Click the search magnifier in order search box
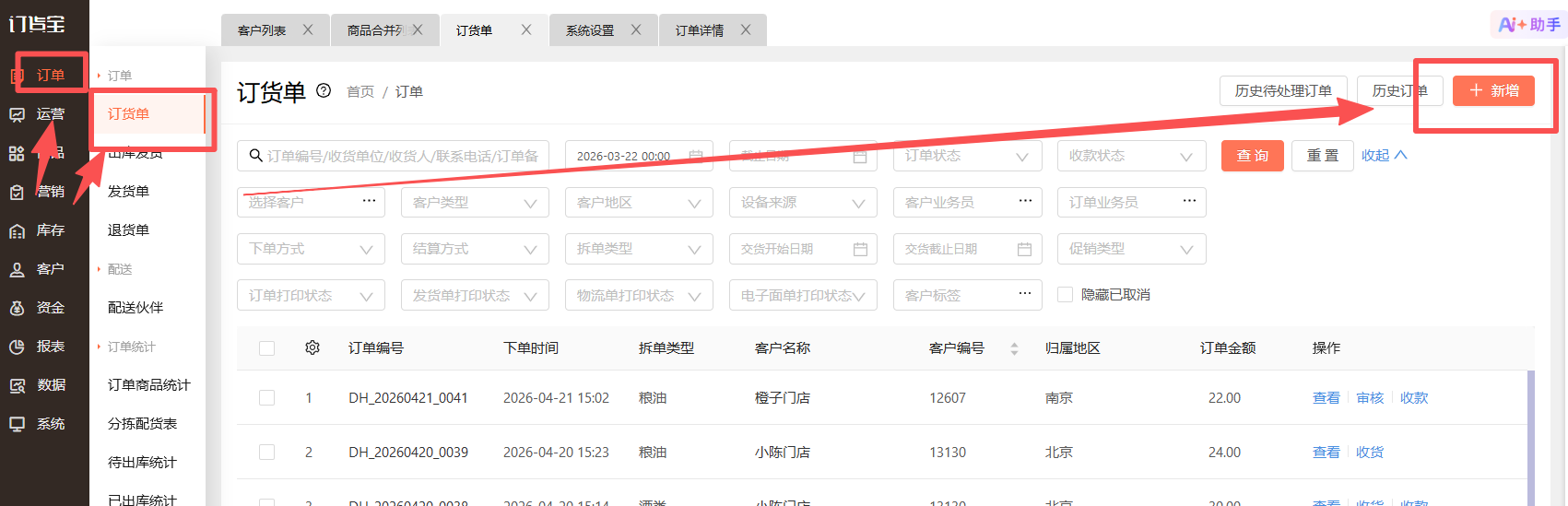 click(x=255, y=156)
